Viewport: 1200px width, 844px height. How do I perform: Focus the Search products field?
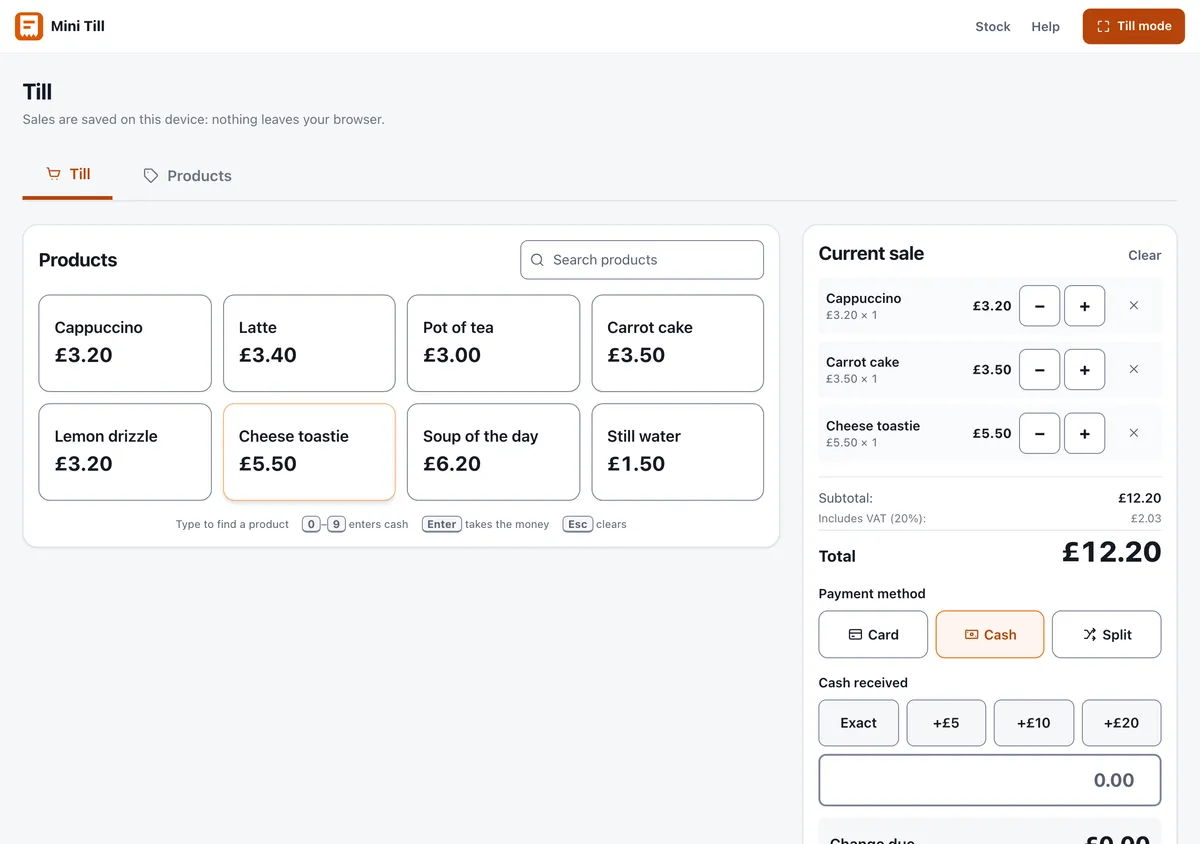pyautogui.click(x=642, y=260)
